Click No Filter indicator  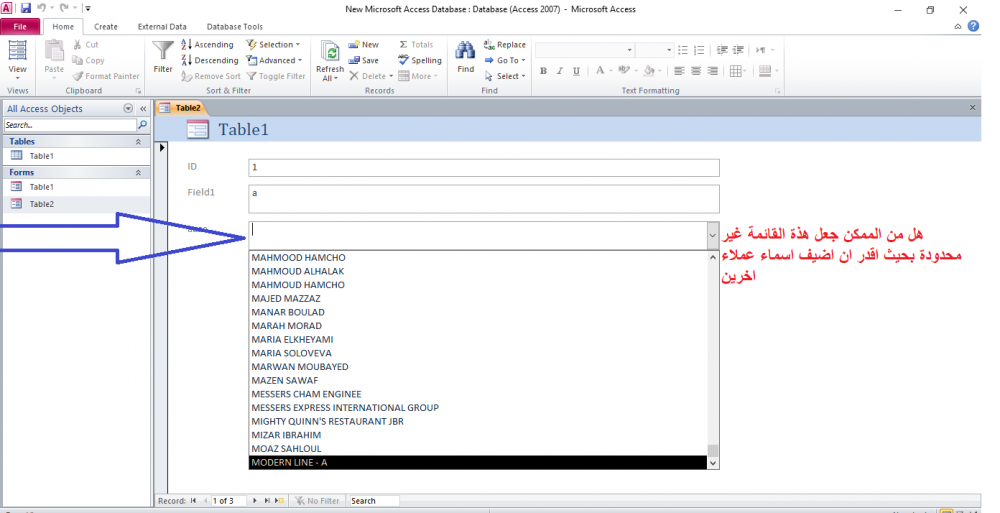point(318,501)
